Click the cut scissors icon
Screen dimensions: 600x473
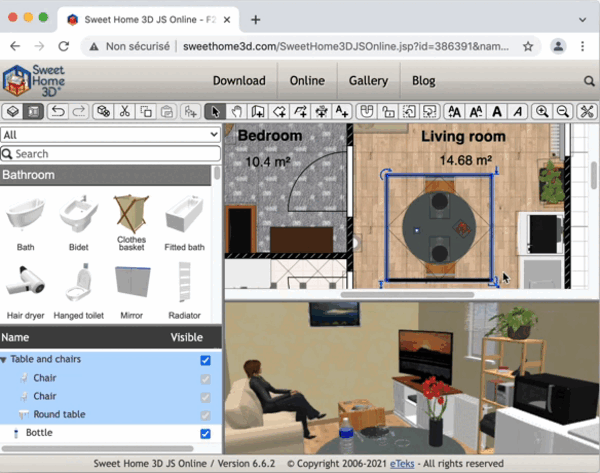[125, 112]
